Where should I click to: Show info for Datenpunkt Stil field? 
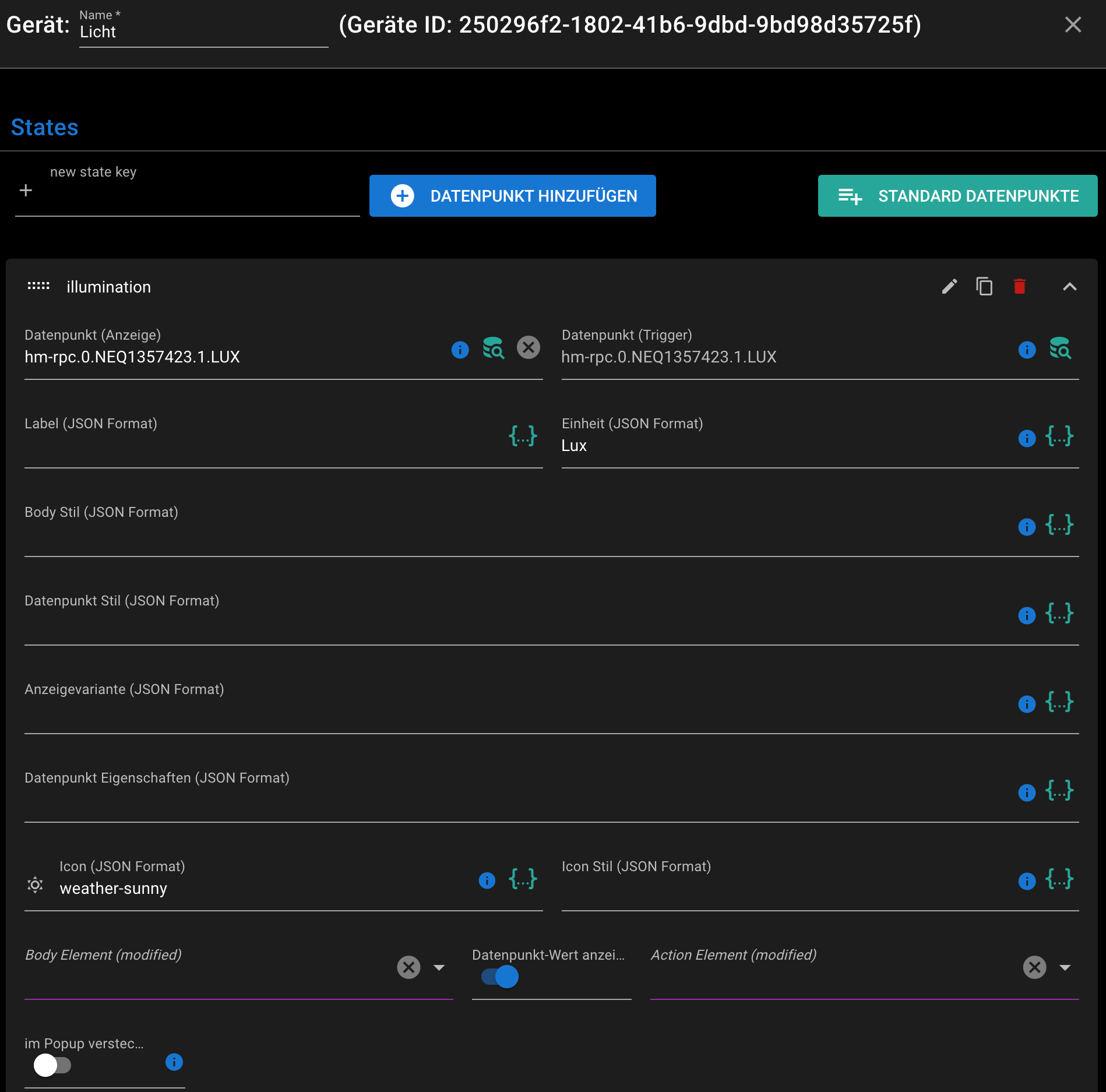click(x=1027, y=615)
